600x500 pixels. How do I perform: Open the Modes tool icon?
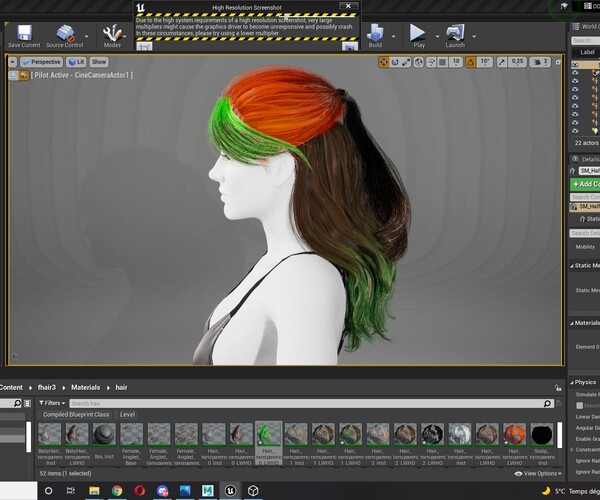pyautogui.click(x=112, y=33)
